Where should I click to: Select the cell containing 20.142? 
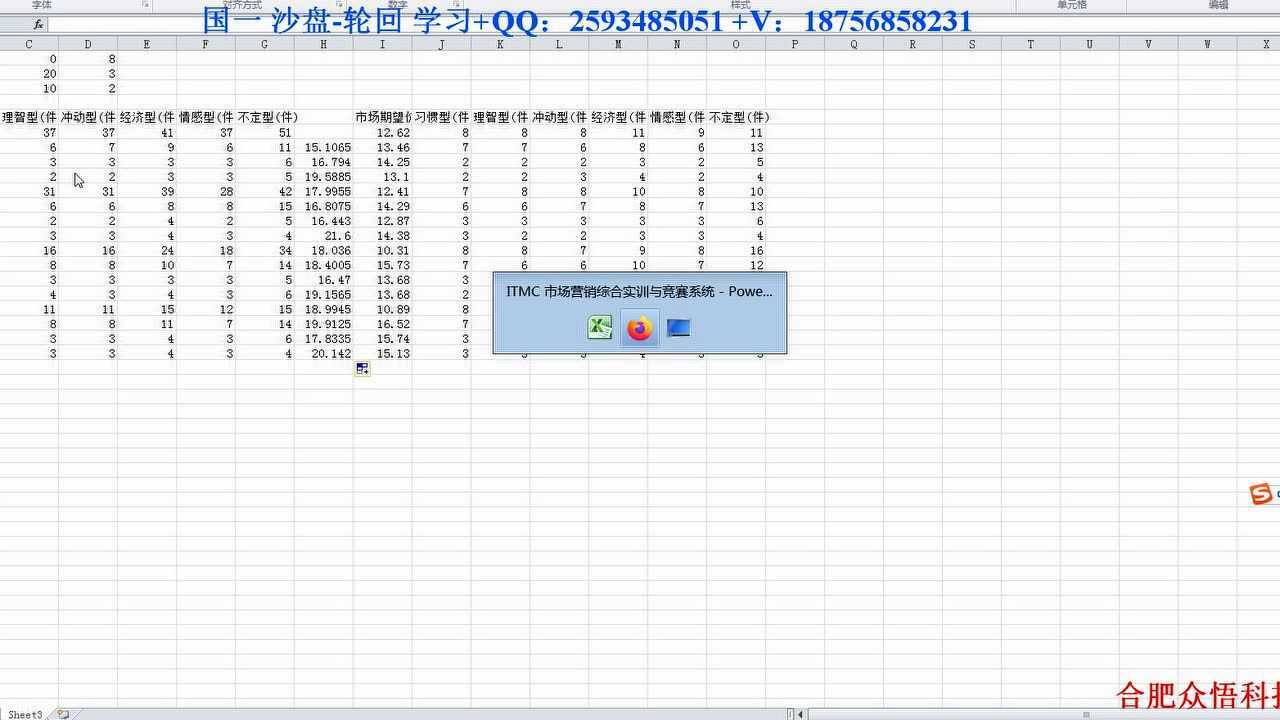pyautogui.click(x=323, y=354)
